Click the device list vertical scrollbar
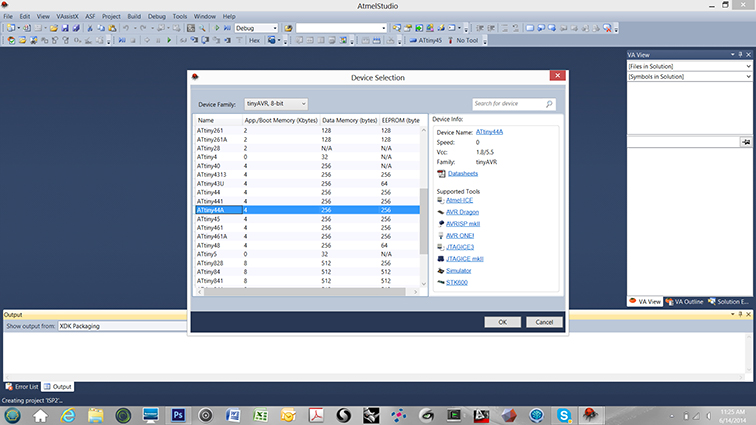This screenshot has width=756, height=425. tap(424, 221)
